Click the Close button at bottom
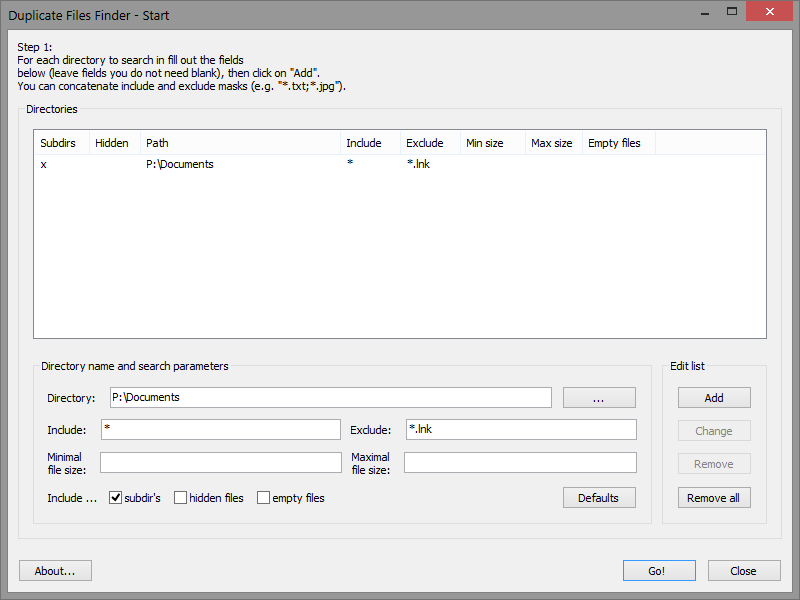800x600 pixels. coord(744,571)
